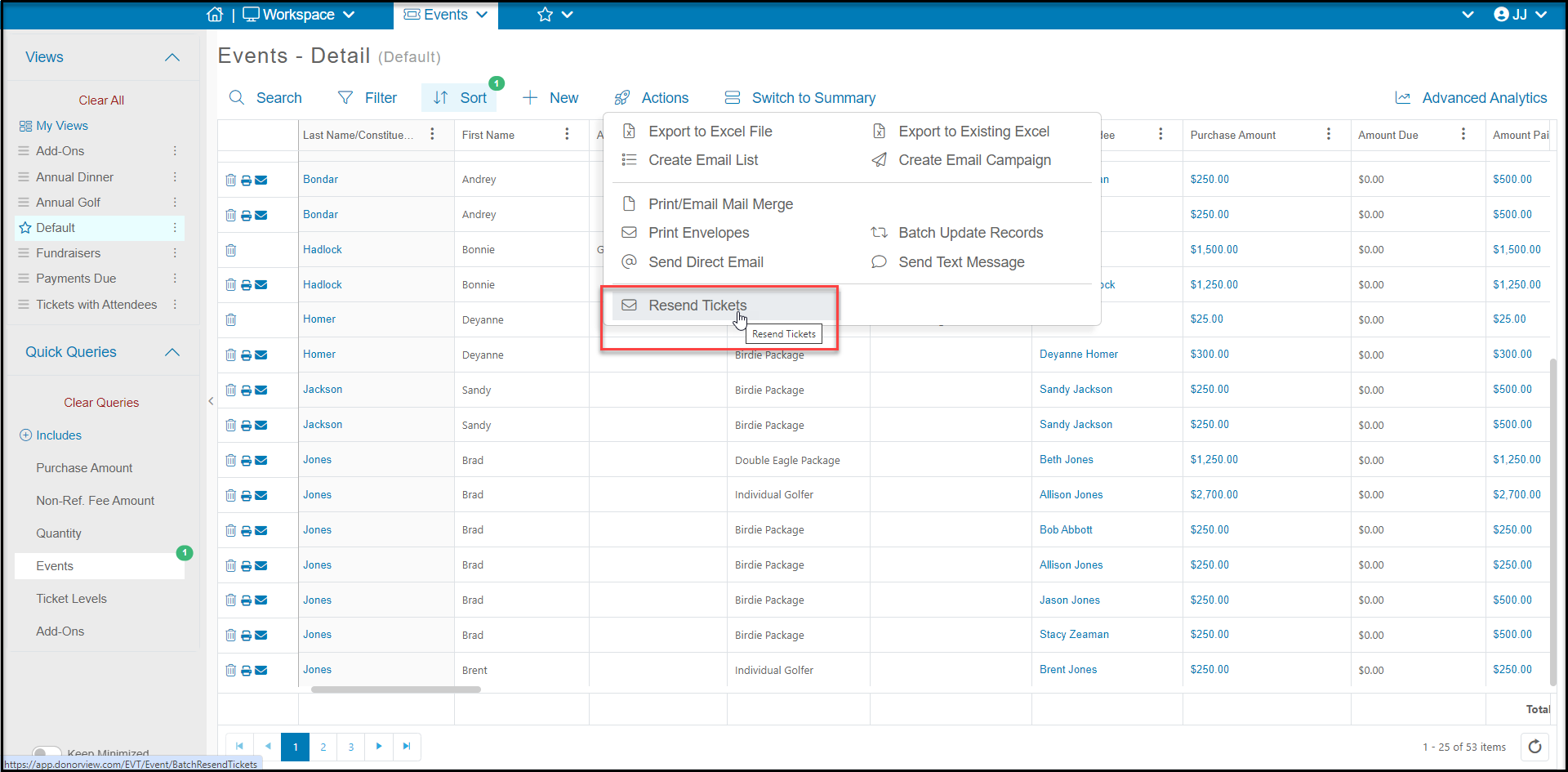This screenshot has height=772, width=1568.
Task: Collapse the left sidebar arrow
Action: [211, 401]
